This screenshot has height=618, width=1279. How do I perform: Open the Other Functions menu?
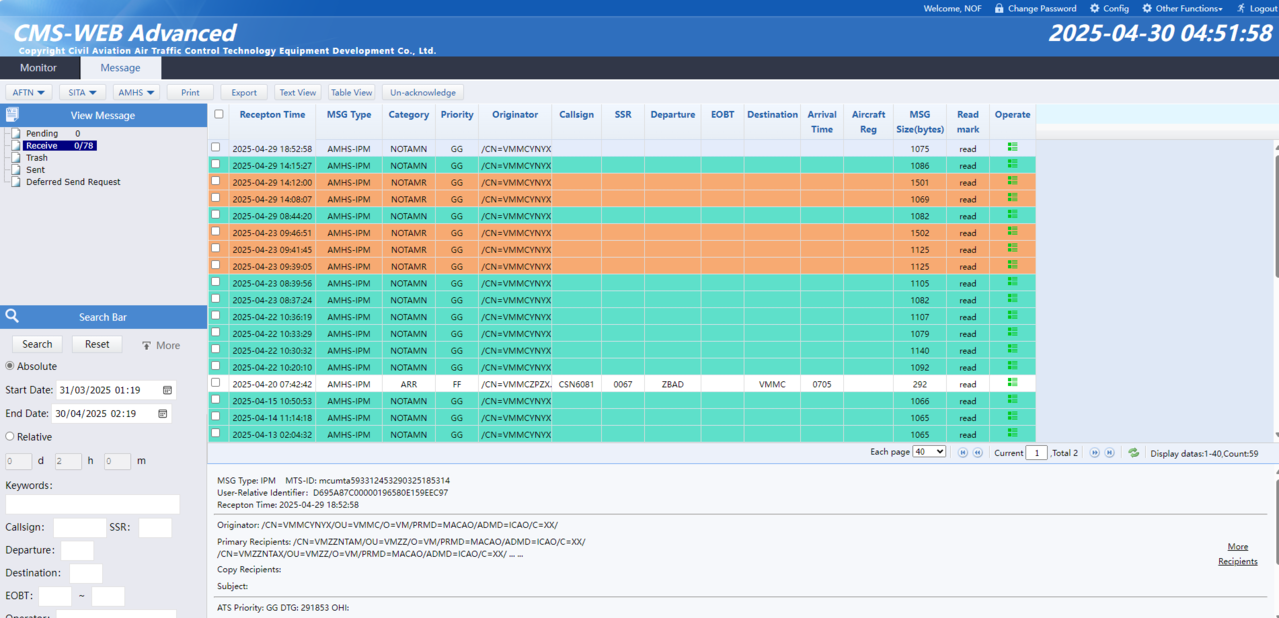[1187, 8]
